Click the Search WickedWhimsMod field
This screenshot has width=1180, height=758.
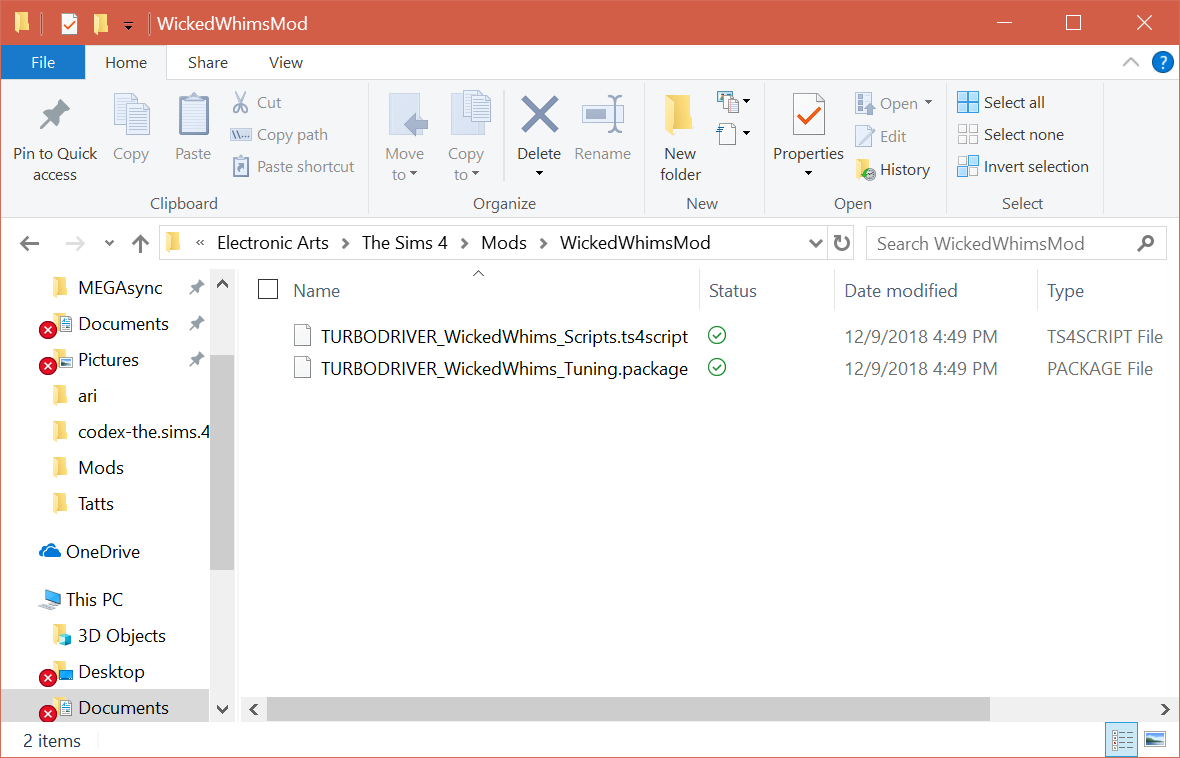(x=1000, y=243)
